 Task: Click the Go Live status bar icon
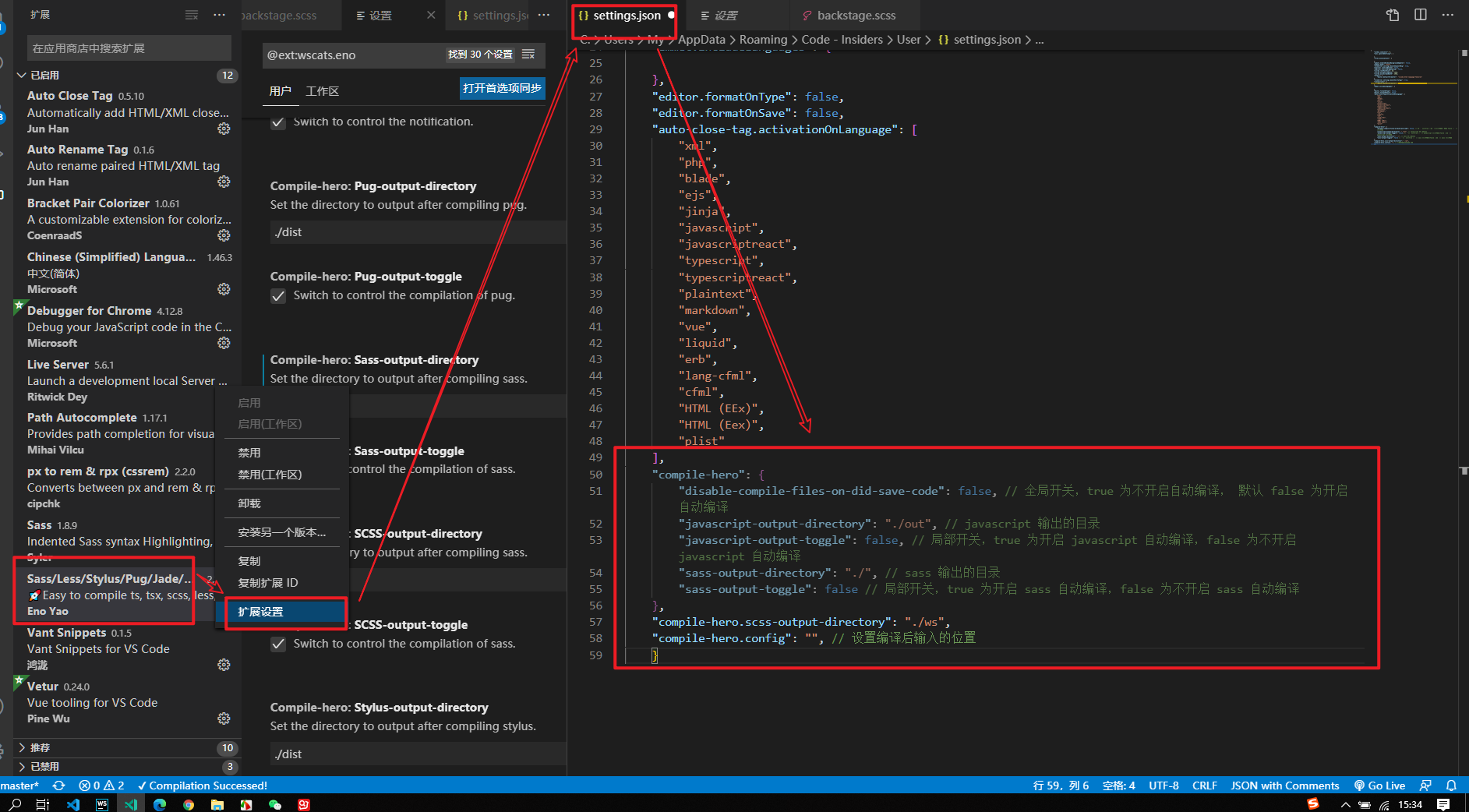coord(1379,785)
